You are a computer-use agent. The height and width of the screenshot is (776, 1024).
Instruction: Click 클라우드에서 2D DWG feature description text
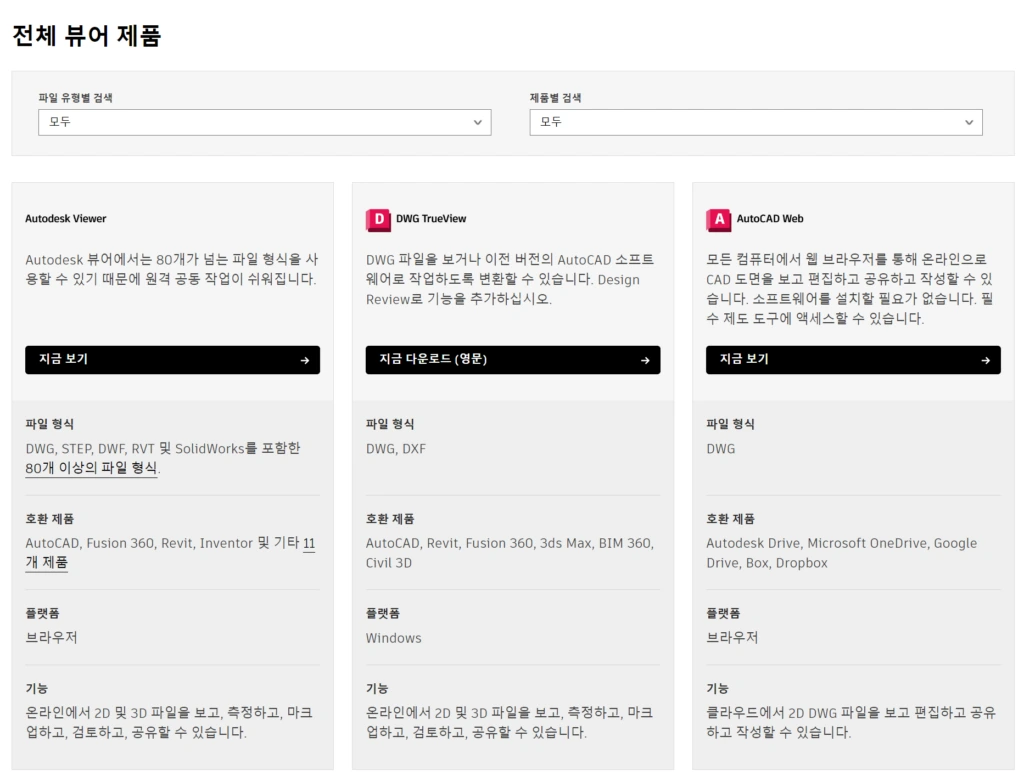851,722
